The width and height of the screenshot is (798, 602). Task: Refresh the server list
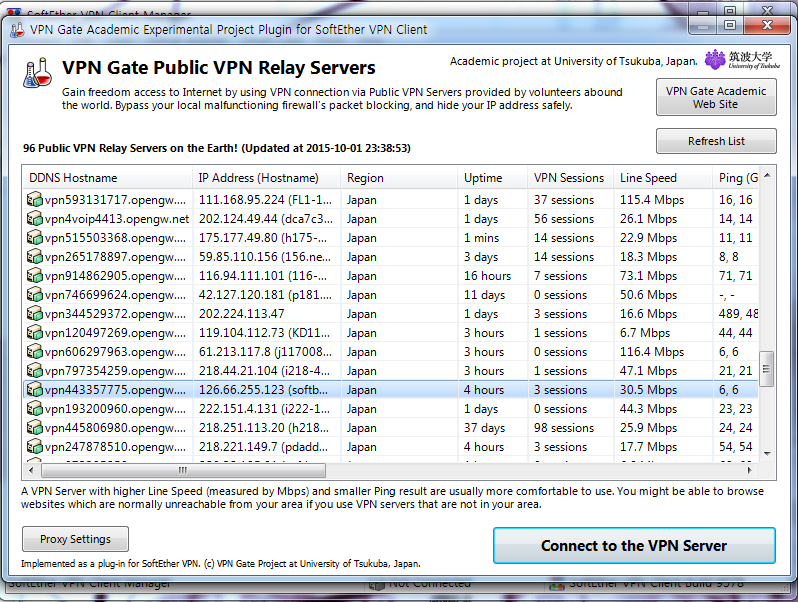[716, 141]
